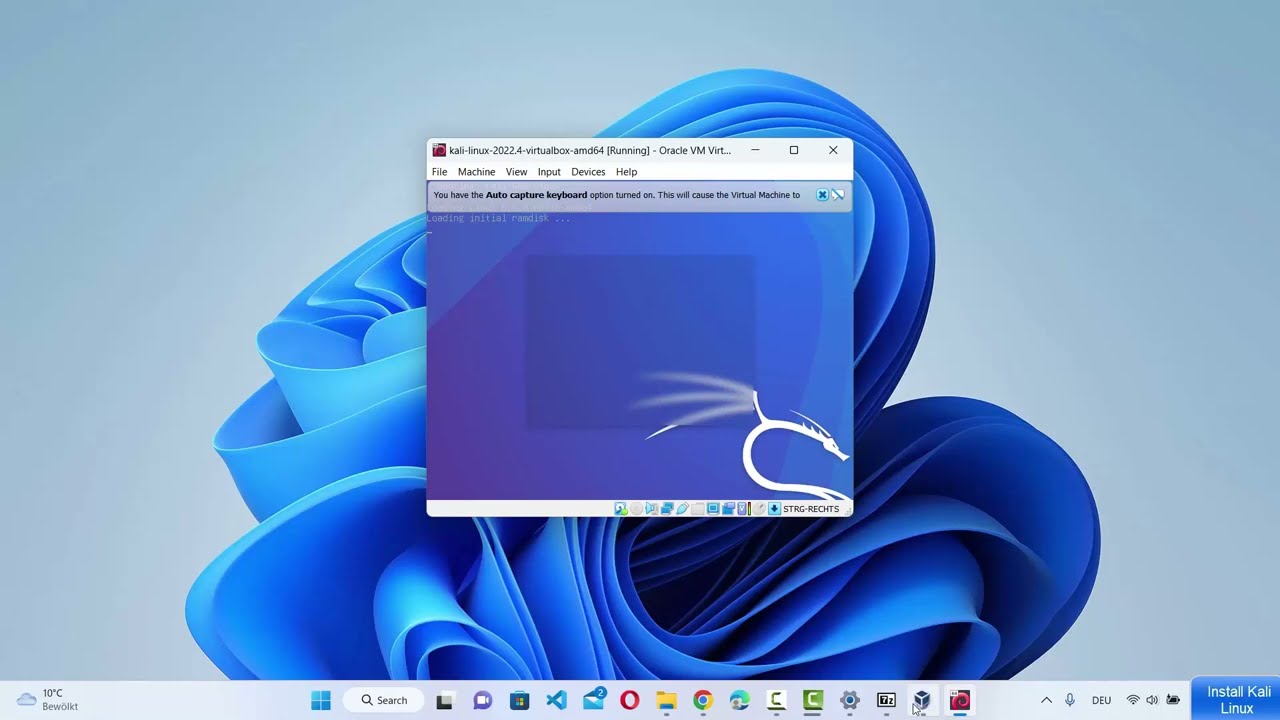Open Microsoft Store from the taskbar

tap(519, 700)
